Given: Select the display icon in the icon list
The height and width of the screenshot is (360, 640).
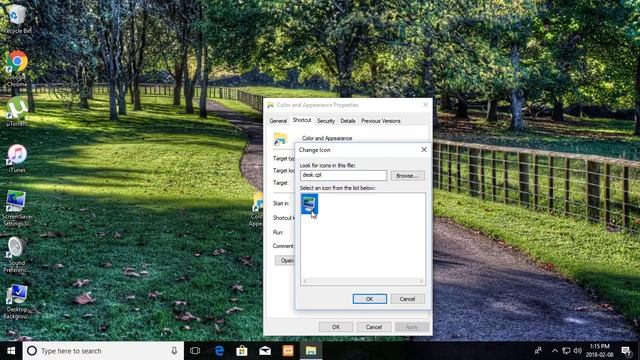Looking at the screenshot, I should click(x=309, y=204).
